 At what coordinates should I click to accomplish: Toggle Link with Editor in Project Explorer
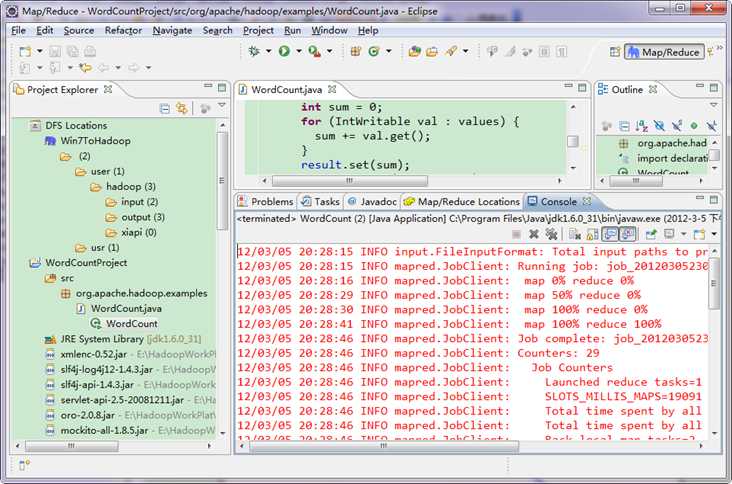[182, 108]
